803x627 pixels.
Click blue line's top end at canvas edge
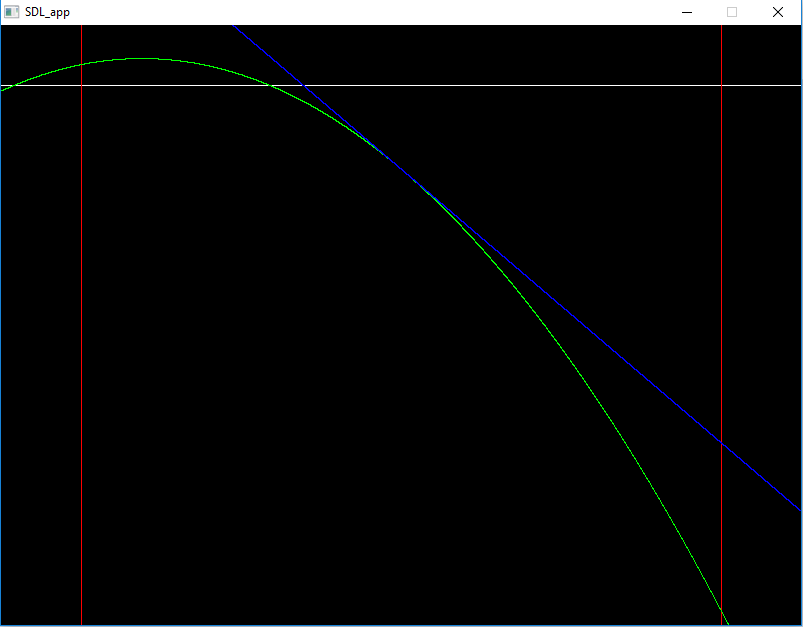point(234,27)
